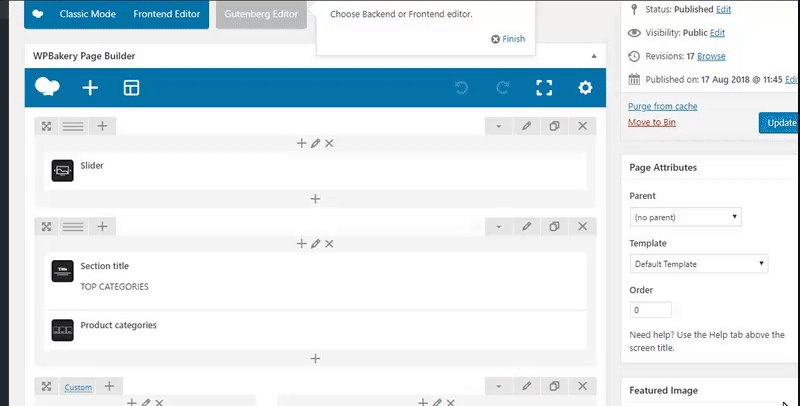Open the Slider element
The image size is (800, 406).
pyautogui.click(x=315, y=171)
